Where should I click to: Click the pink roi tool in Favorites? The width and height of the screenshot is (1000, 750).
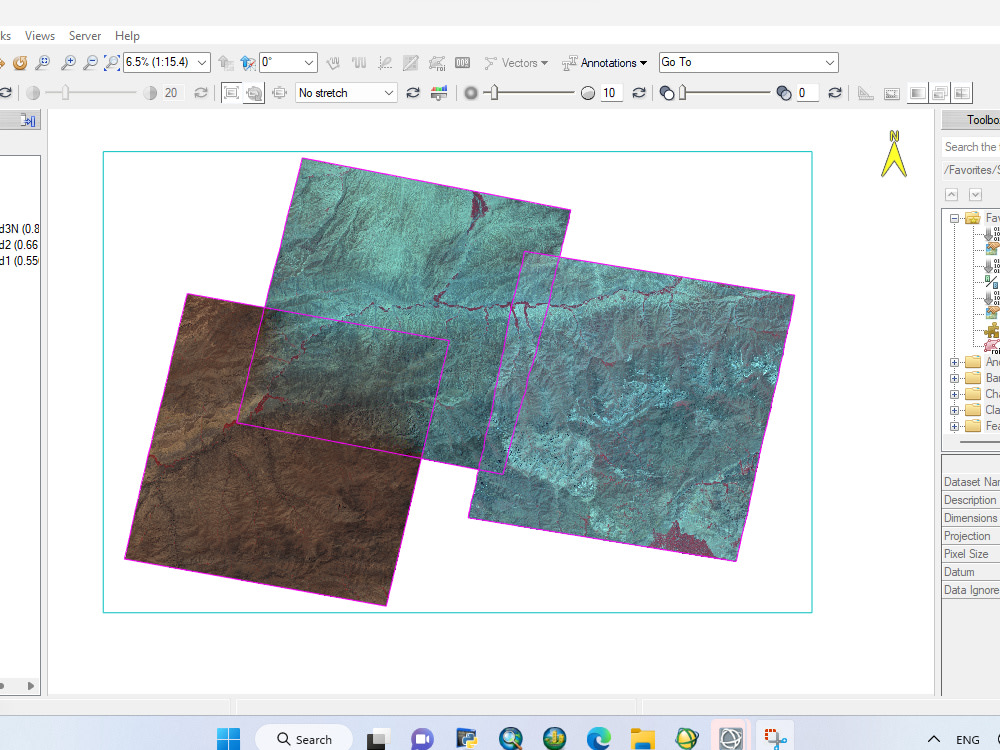992,346
